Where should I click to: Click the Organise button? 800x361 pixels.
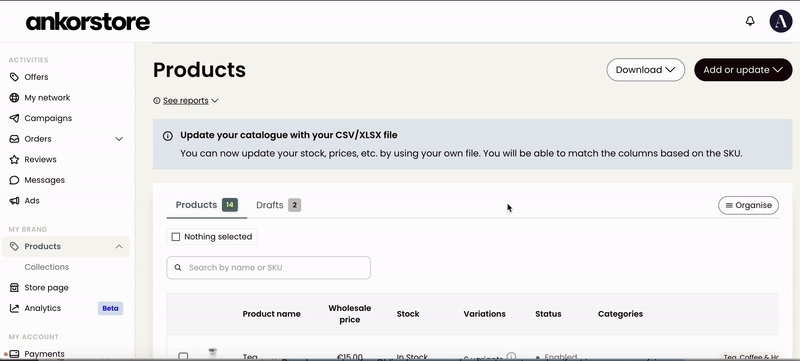[x=748, y=205]
